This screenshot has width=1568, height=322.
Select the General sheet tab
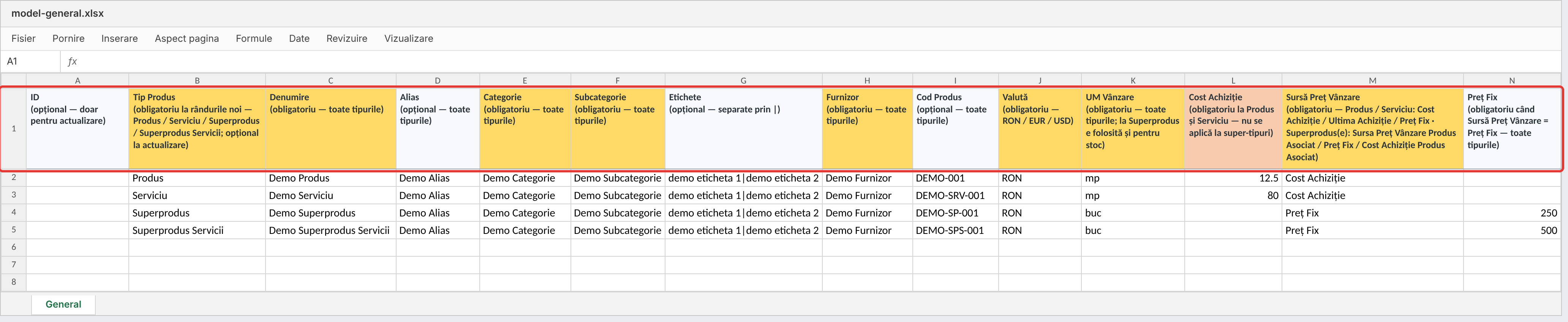point(63,305)
